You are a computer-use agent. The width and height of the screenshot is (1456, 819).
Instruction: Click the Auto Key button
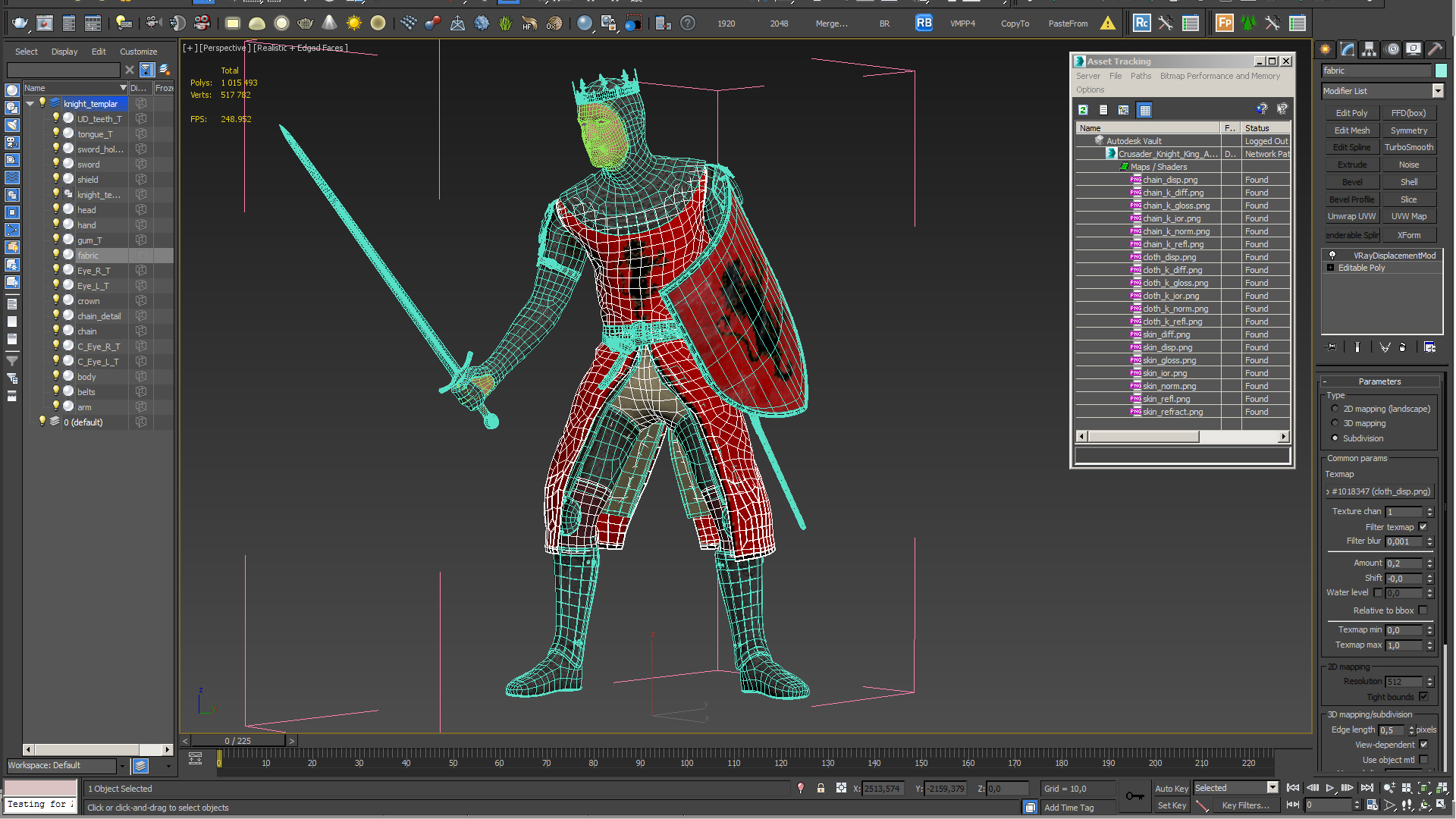click(x=1172, y=789)
